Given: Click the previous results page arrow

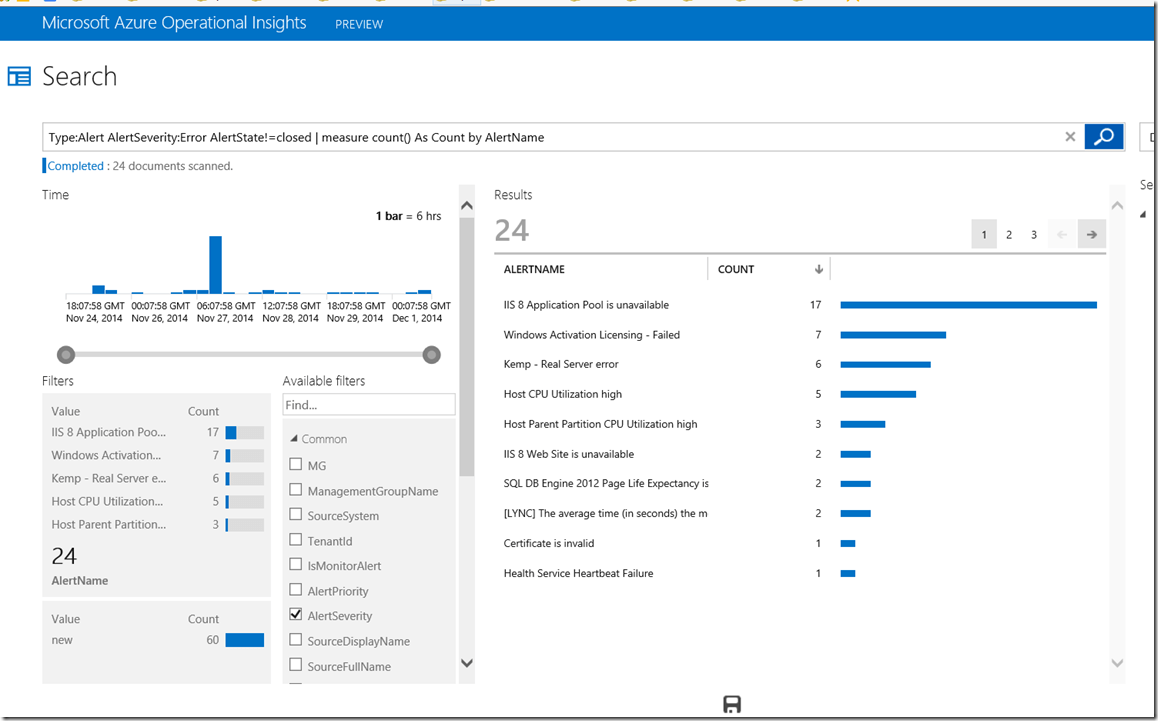Looking at the screenshot, I should [1062, 235].
